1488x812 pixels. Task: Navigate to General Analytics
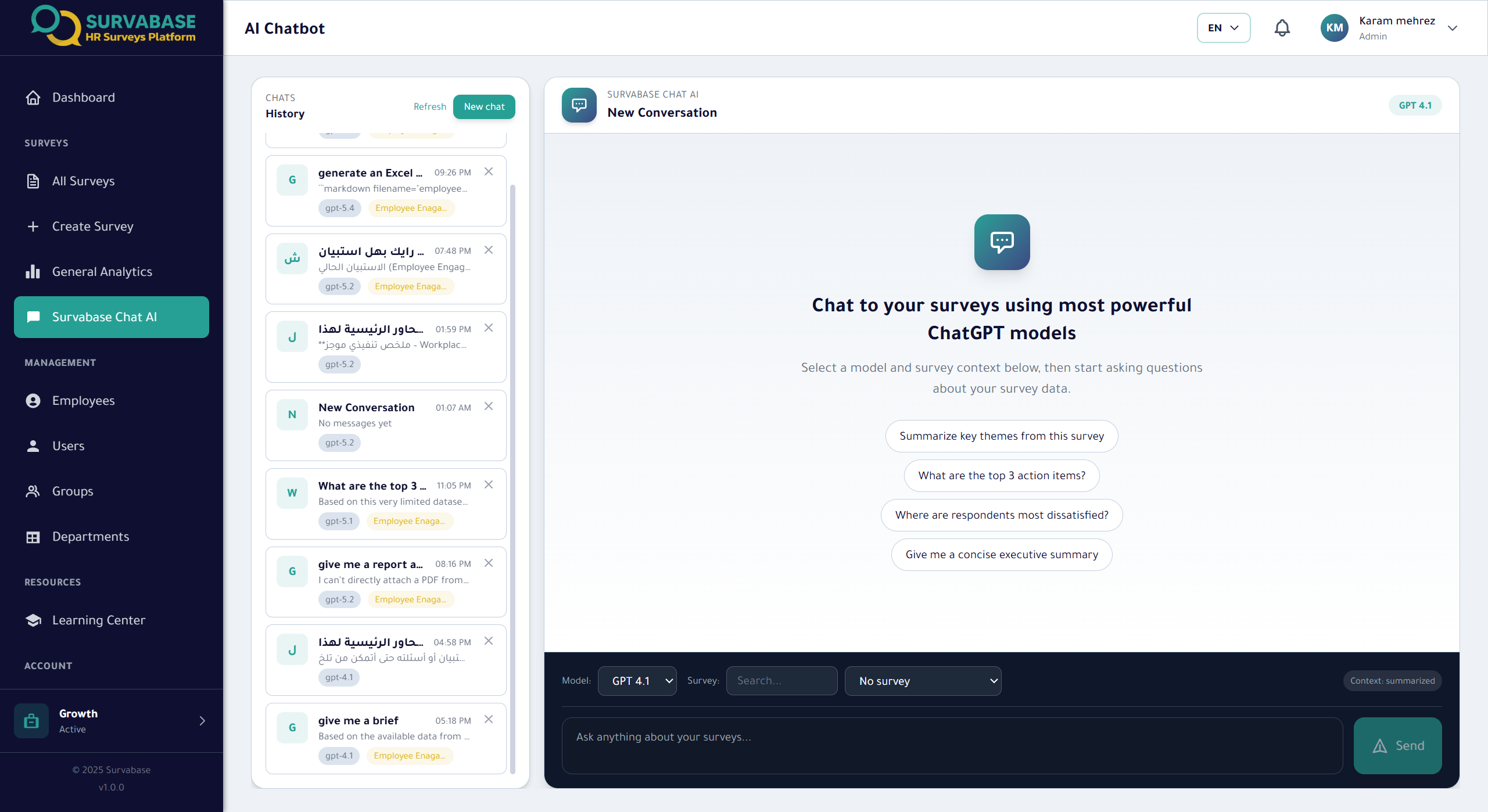click(x=112, y=272)
